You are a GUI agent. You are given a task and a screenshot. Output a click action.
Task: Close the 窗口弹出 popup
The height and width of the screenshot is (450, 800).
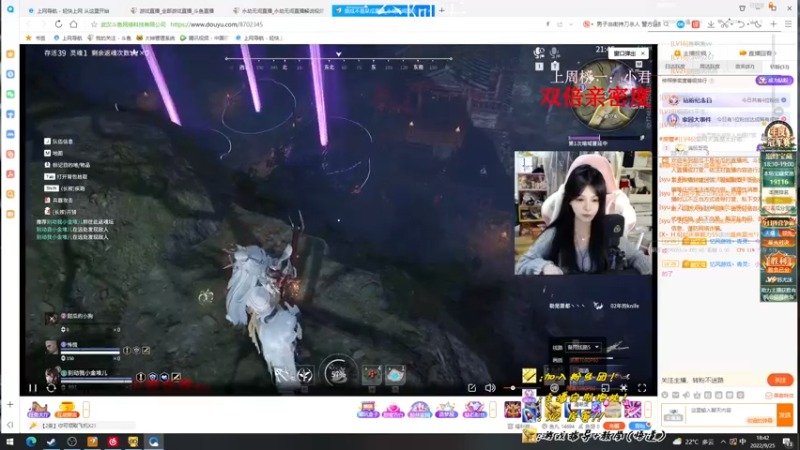(643, 53)
